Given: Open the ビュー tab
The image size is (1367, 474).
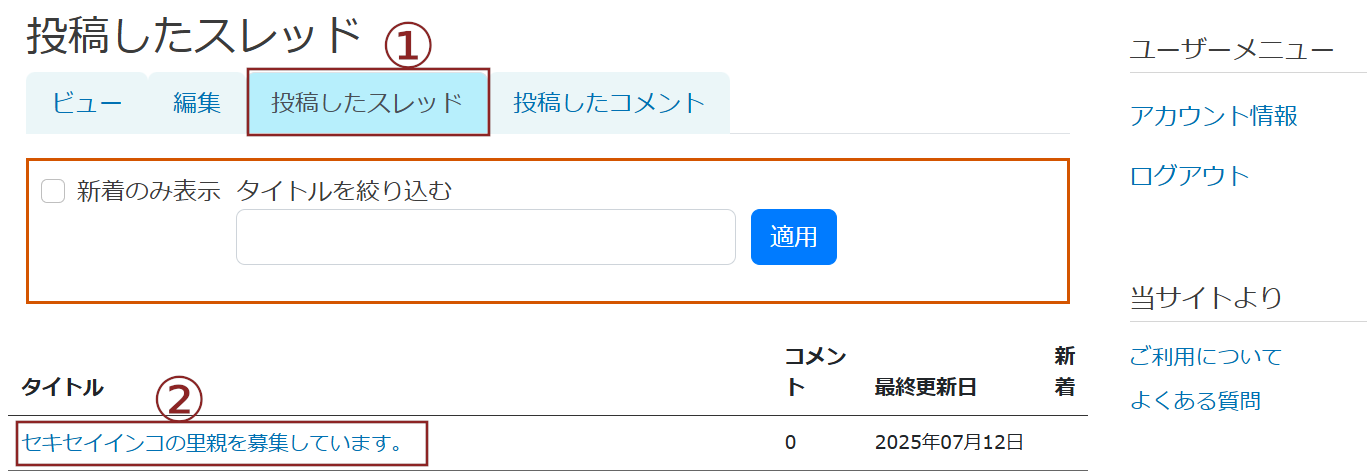Looking at the screenshot, I should [x=87, y=102].
